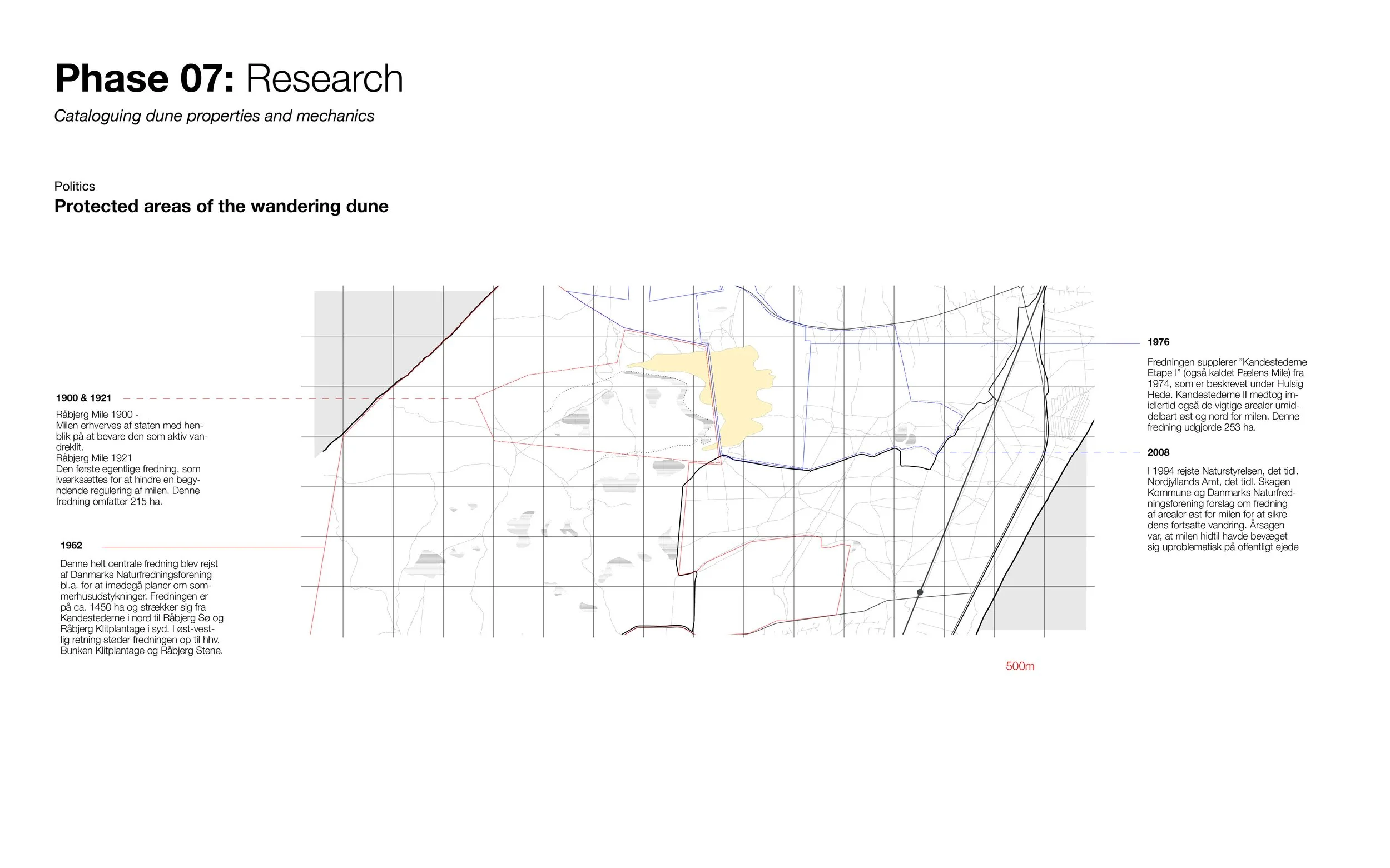This screenshot has height=868, width=1390.
Task: Click the red 500m scale label
Action: [1020, 666]
